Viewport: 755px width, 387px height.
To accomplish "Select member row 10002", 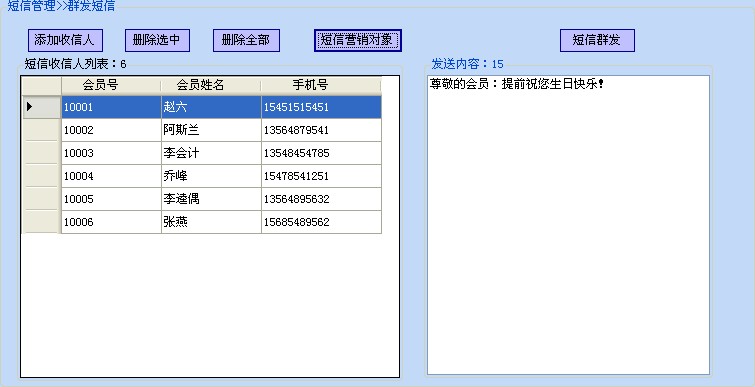I will pyautogui.click(x=202, y=130).
